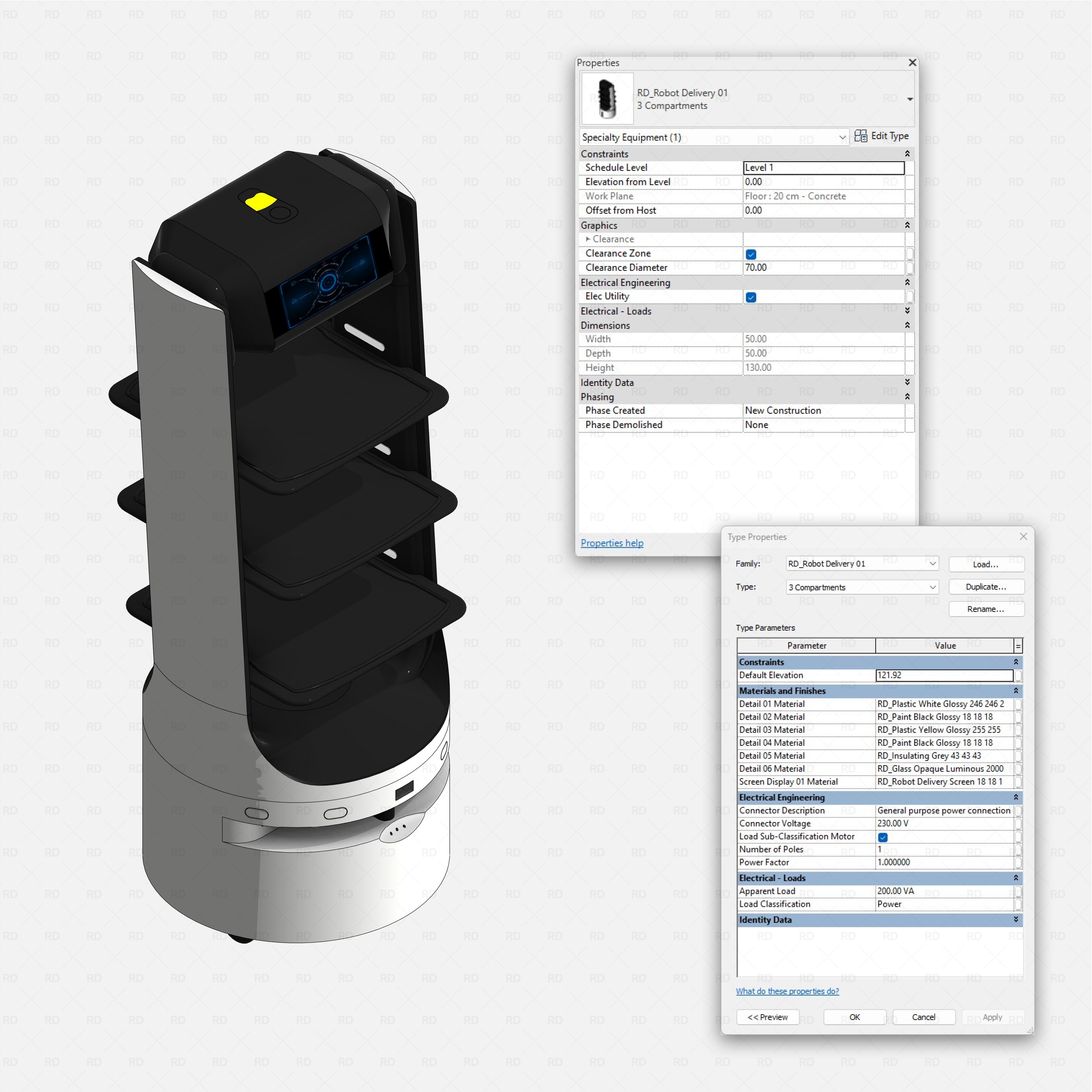Image resolution: width=1092 pixels, height=1092 pixels.
Task: Select the Detail 05 Material Insulating Grey value
Action: [x=944, y=756]
